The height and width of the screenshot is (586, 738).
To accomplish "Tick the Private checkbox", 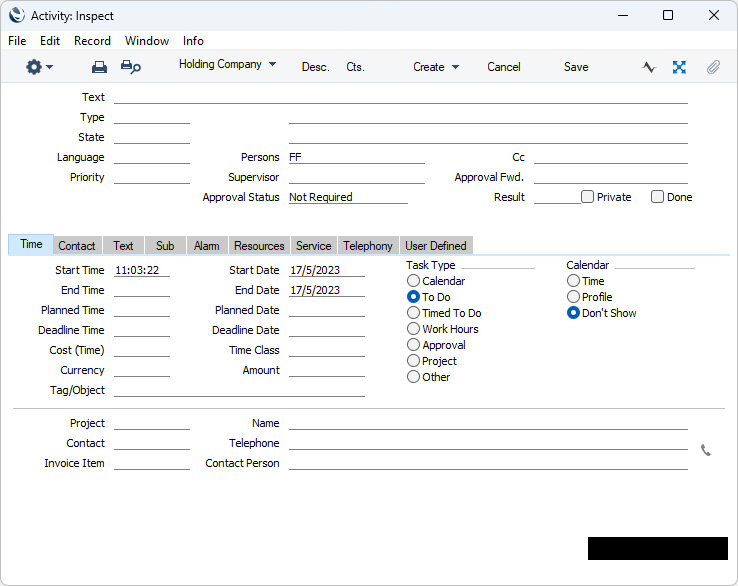I will 587,197.
